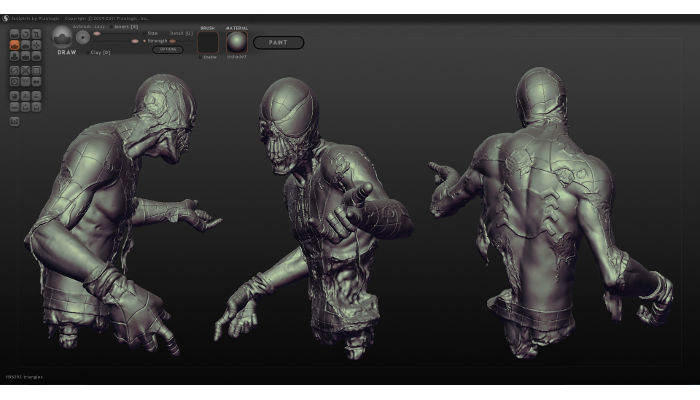Select the Smooth brush tool
The width and height of the screenshot is (700, 400).
coord(37,56)
